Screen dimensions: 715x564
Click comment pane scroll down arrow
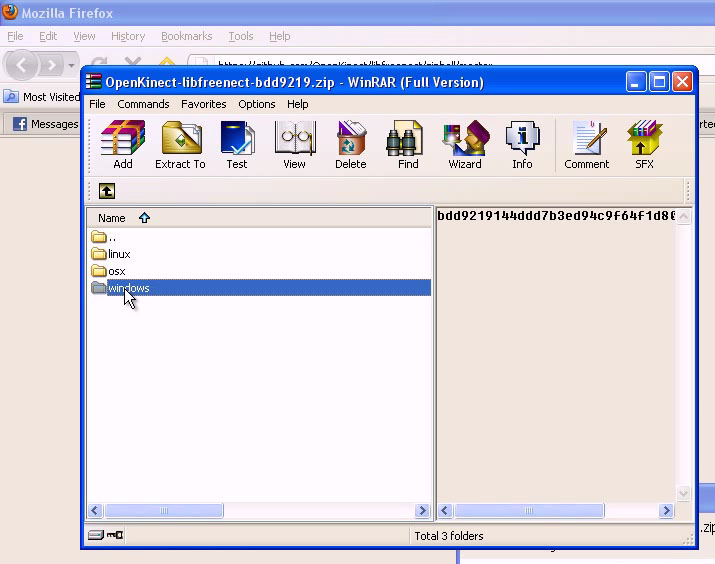coord(683,493)
